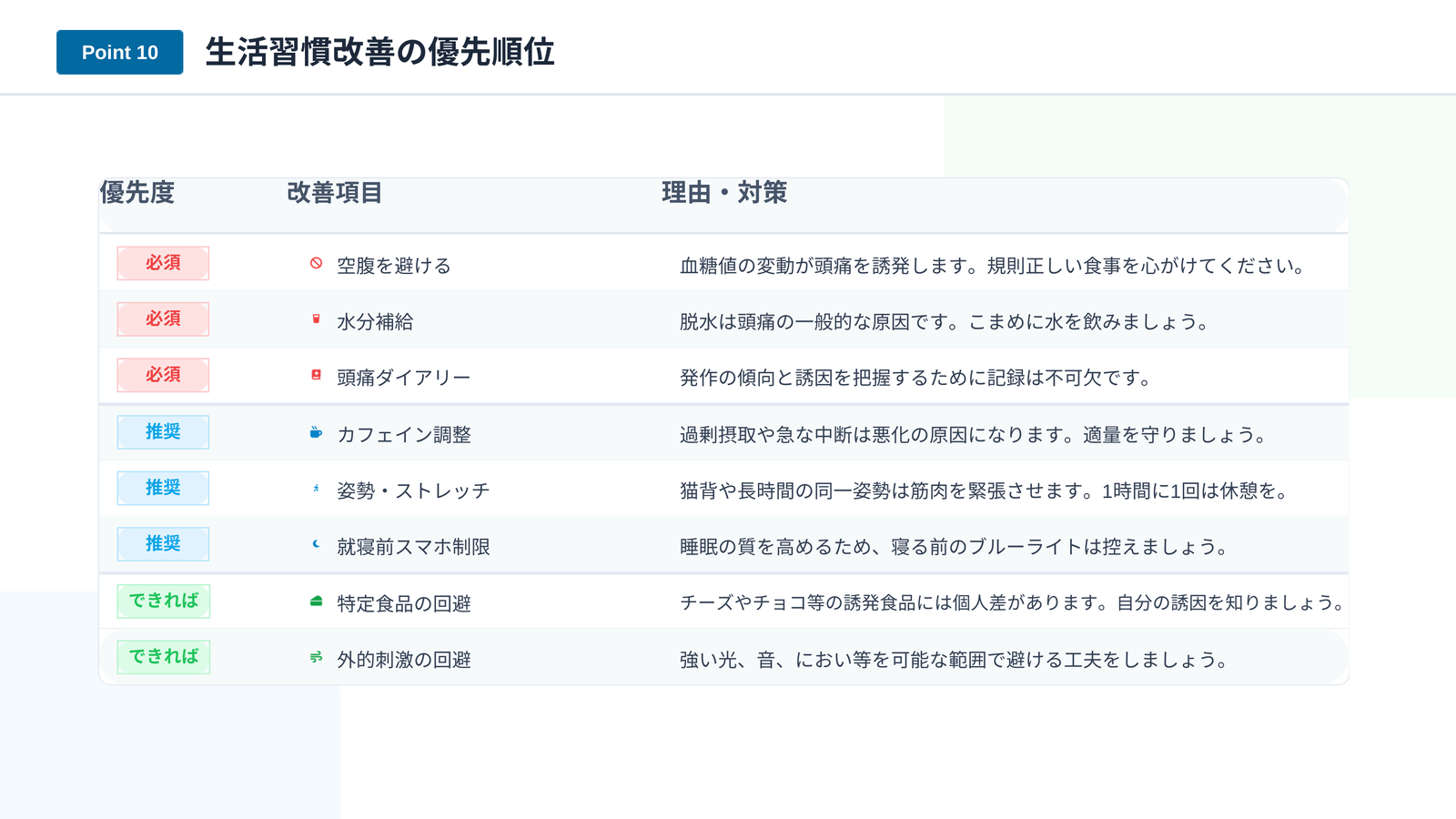This screenshot has width=1456, height=819.
Task: Select the text 水分補給
Action: tap(375, 322)
